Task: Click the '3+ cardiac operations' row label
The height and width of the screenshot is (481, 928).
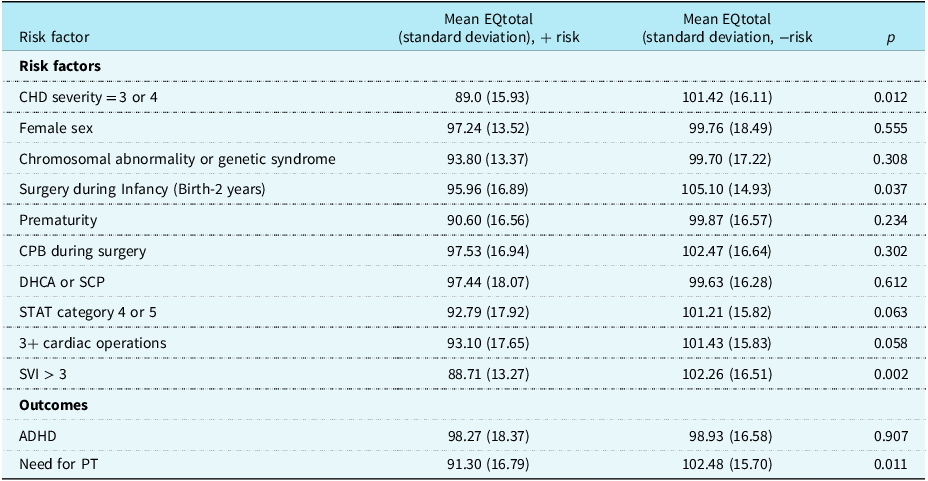Action: 92,343
